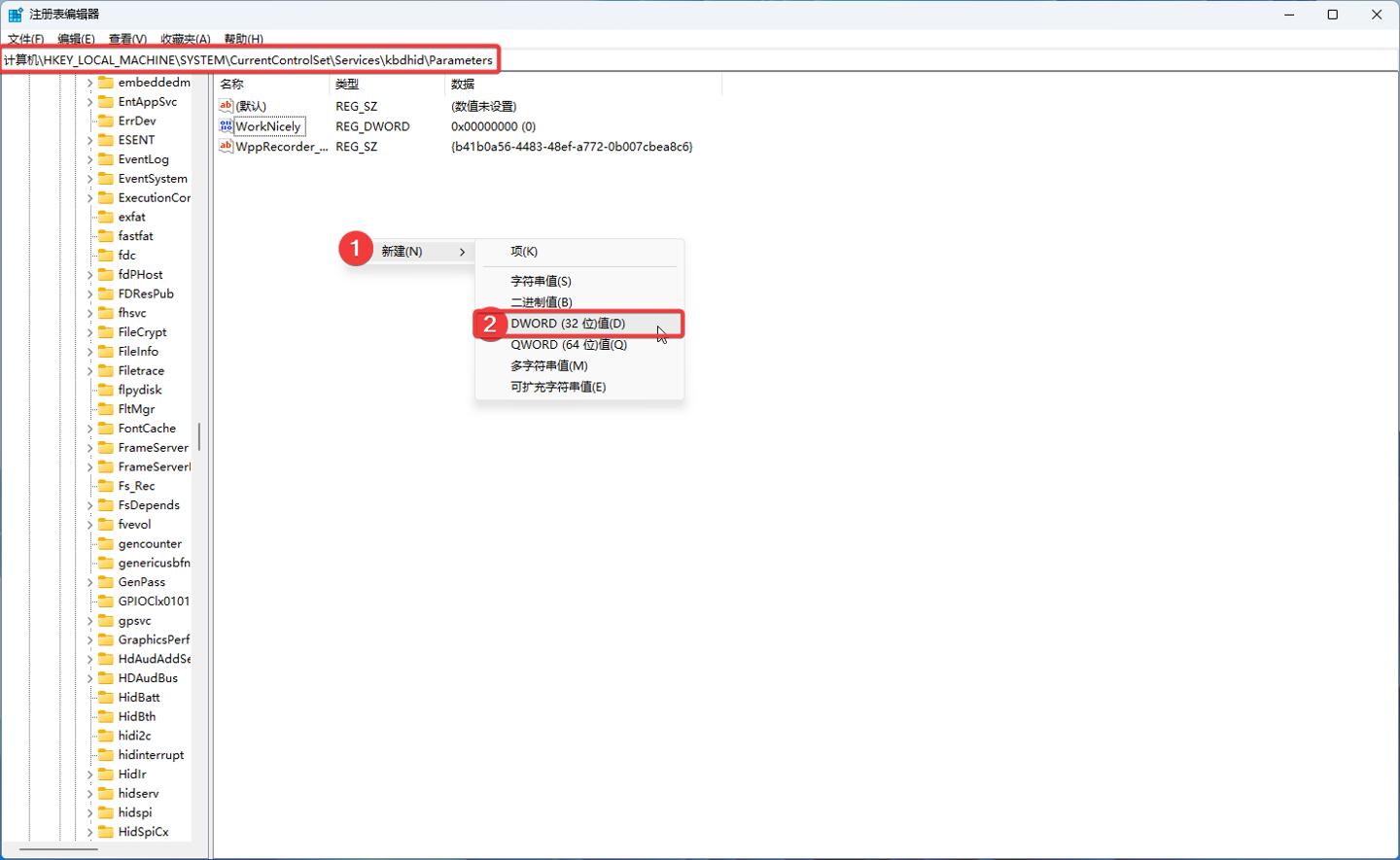Click the Registry Editor app icon in title bar
This screenshot has width=1400, height=860.
tap(15, 15)
